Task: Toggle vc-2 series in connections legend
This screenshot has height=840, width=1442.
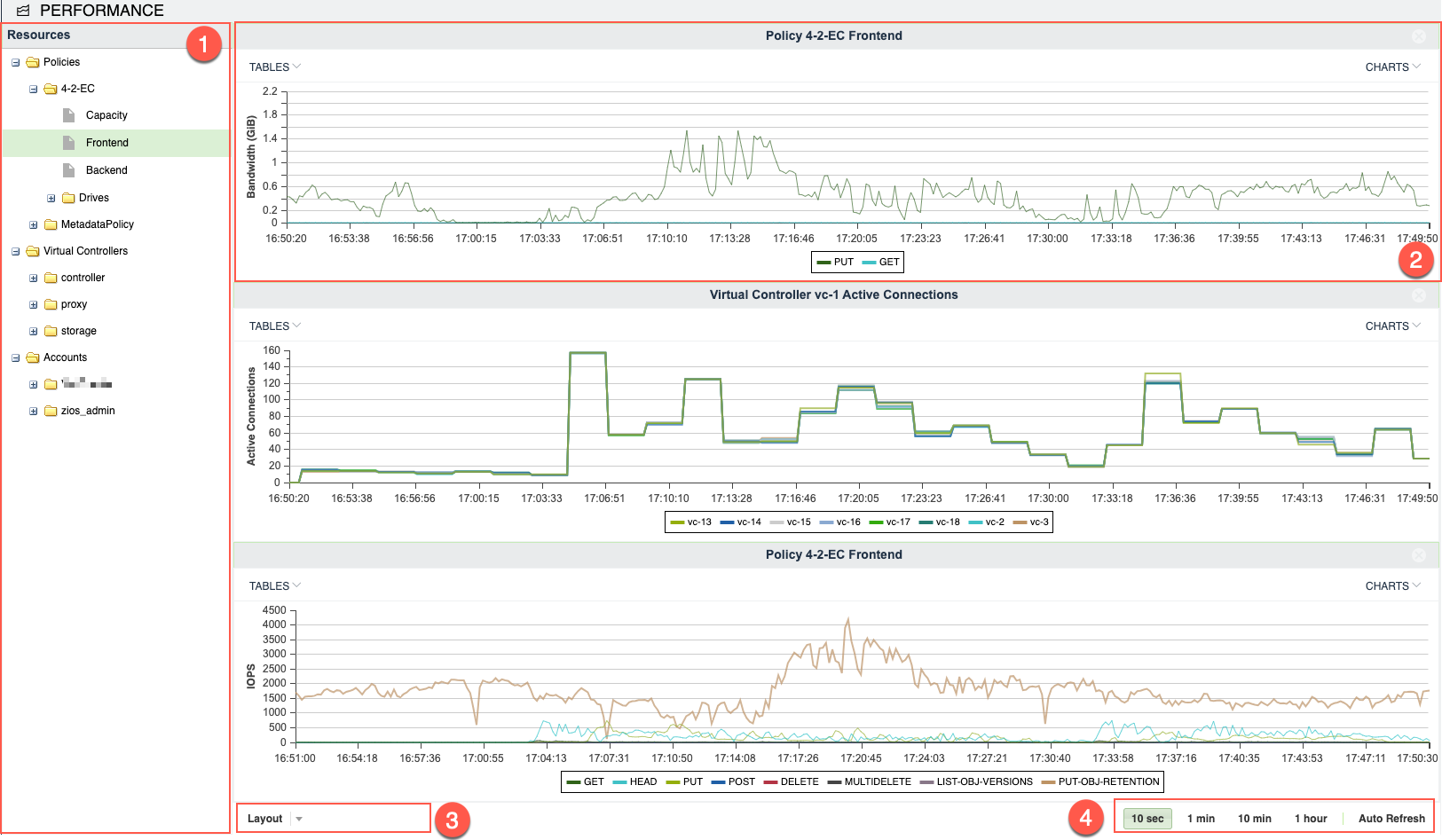Action: click(986, 522)
